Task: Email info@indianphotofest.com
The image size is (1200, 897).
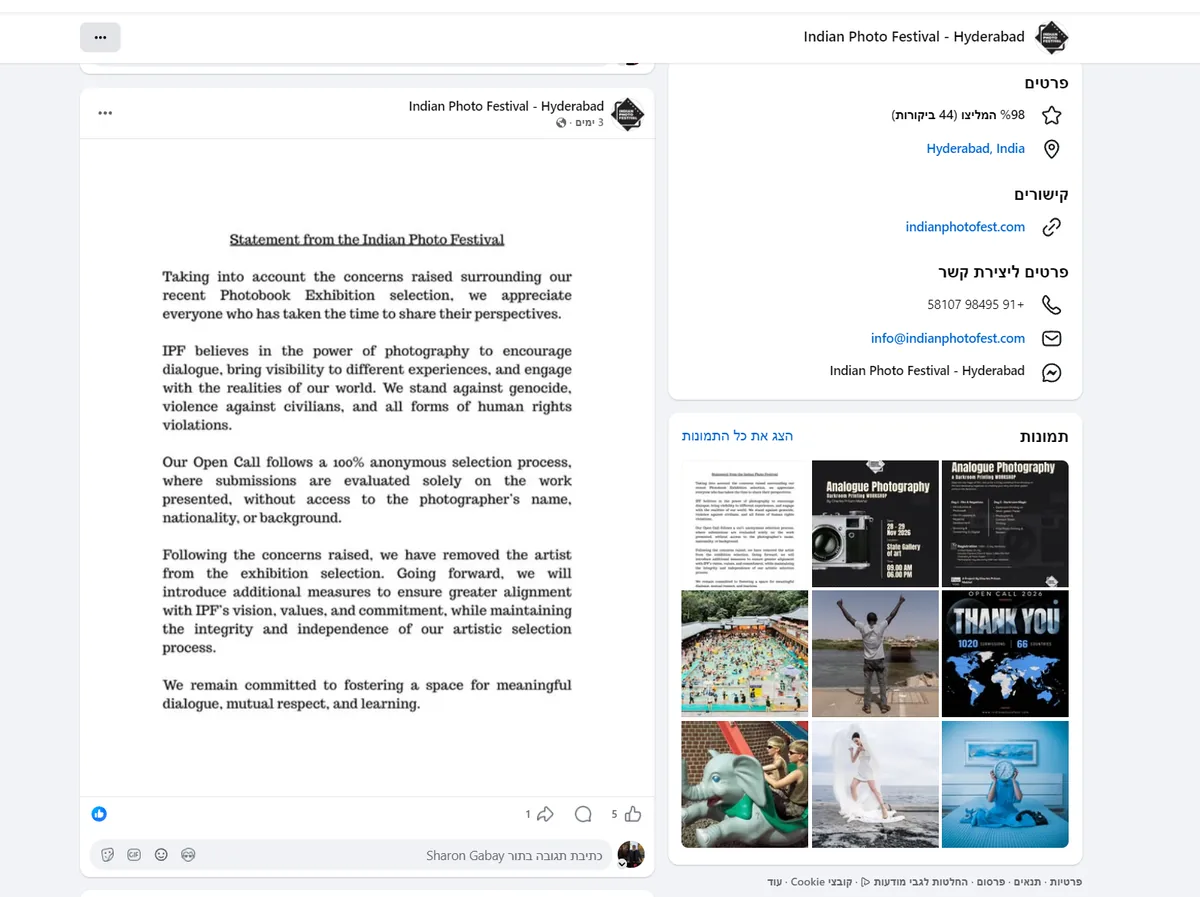Action: pyautogui.click(x=948, y=338)
